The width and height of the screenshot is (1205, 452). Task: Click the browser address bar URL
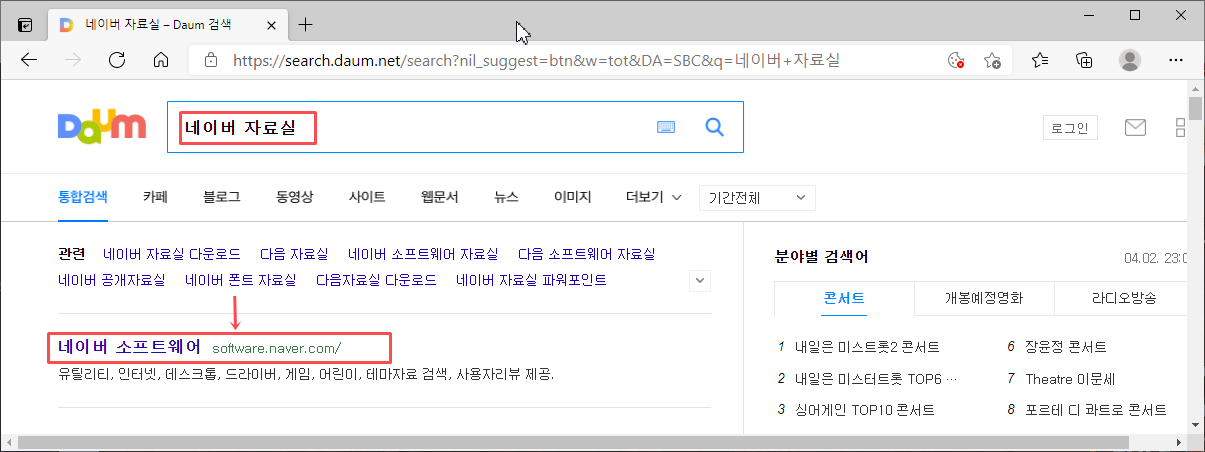[536, 60]
